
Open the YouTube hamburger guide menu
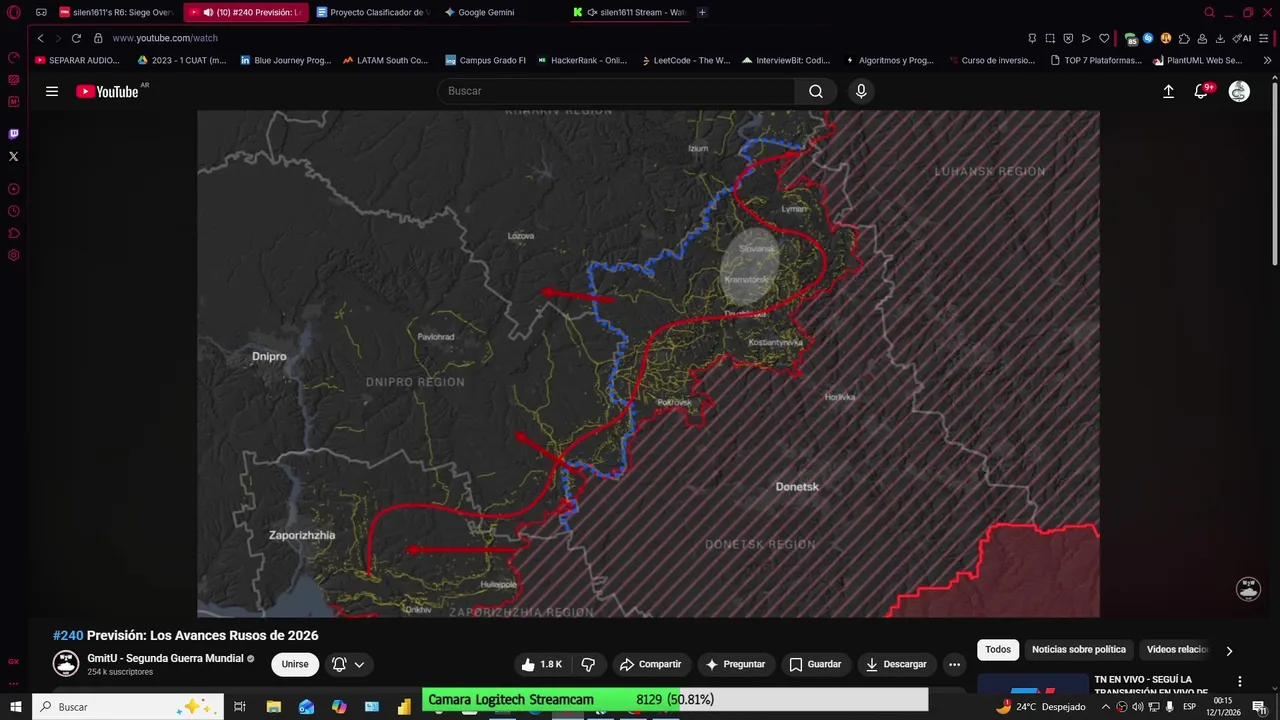[x=52, y=91]
